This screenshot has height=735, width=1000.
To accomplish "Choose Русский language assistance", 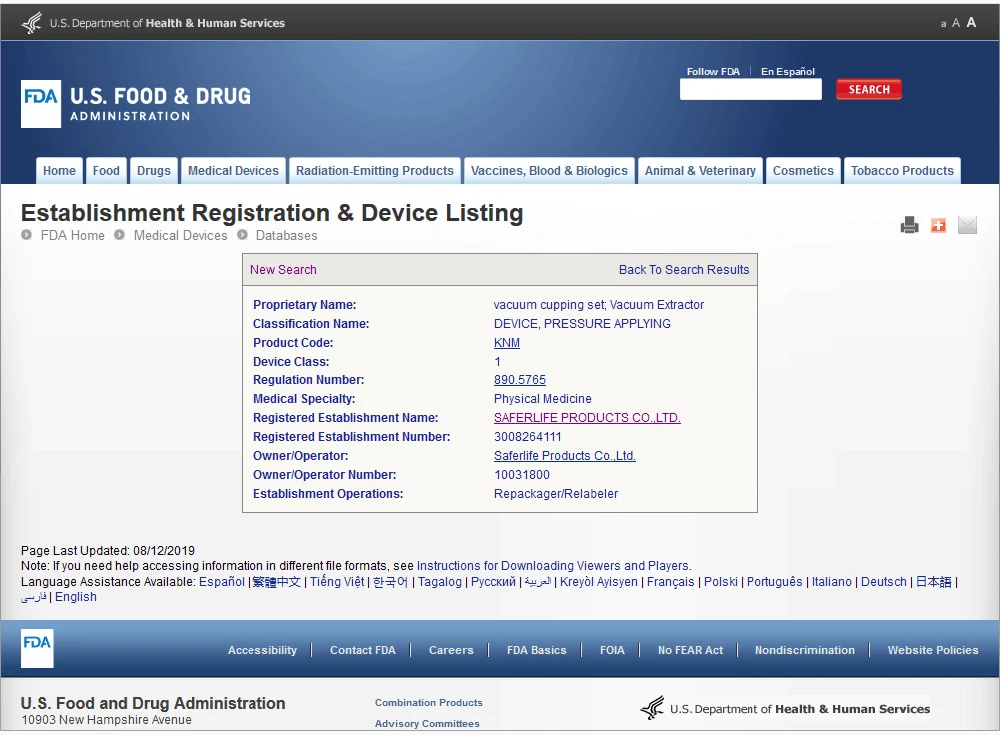I will pos(493,582).
